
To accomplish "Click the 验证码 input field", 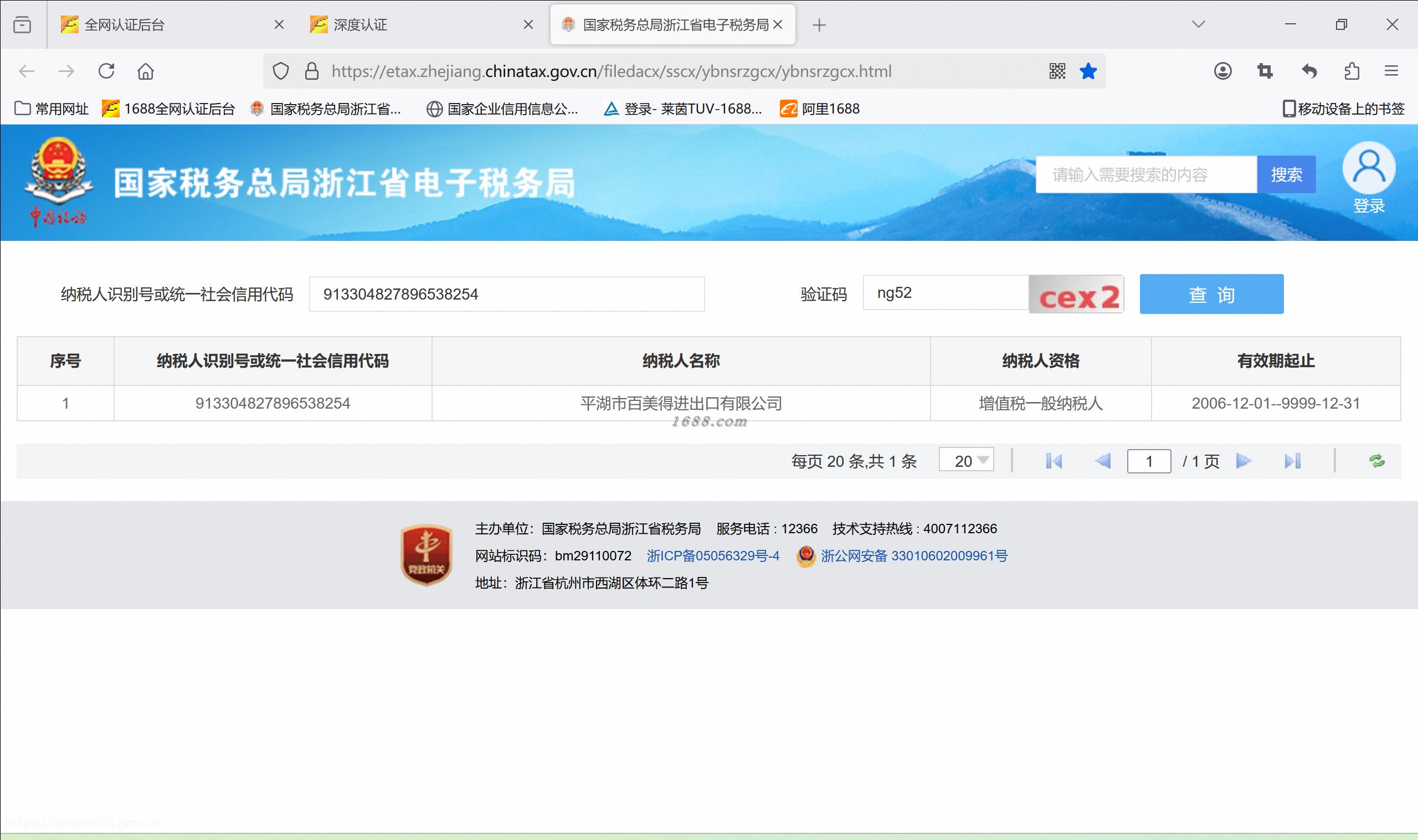I will click(x=944, y=293).
